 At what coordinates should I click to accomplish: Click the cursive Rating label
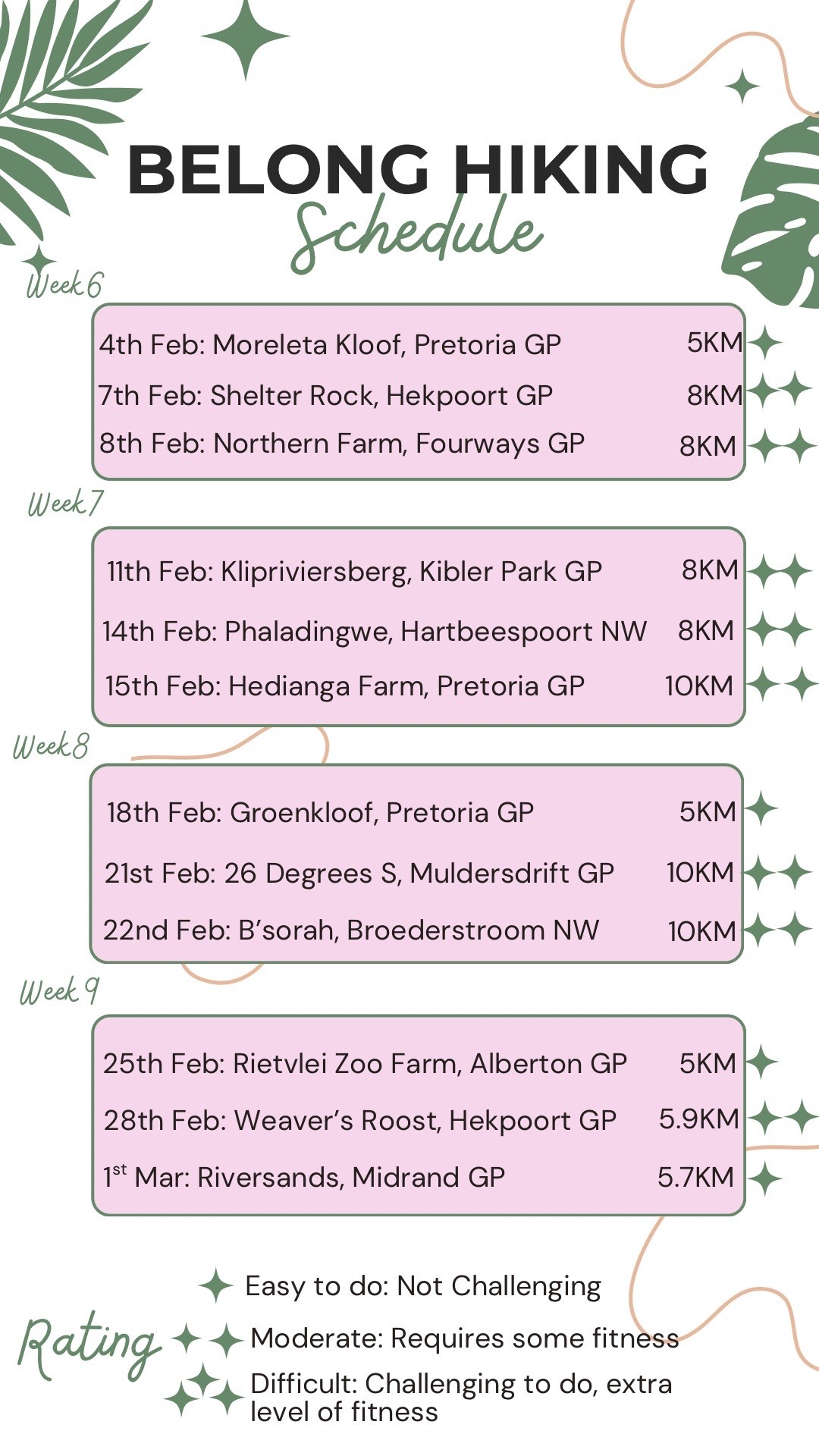point(87,1343)
